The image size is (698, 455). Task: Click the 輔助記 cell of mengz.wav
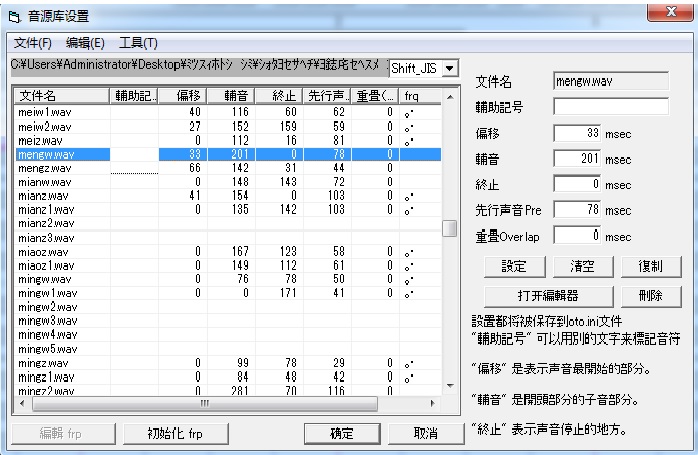point(134,168)
